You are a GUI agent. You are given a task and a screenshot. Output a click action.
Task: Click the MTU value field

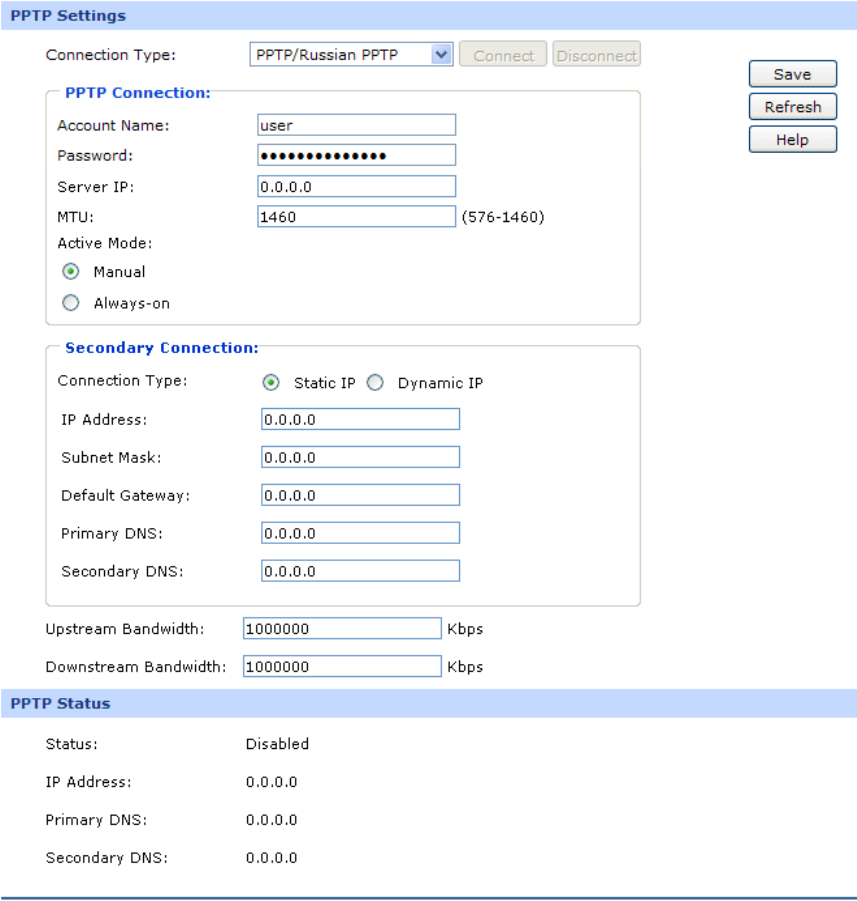point(356,217)
